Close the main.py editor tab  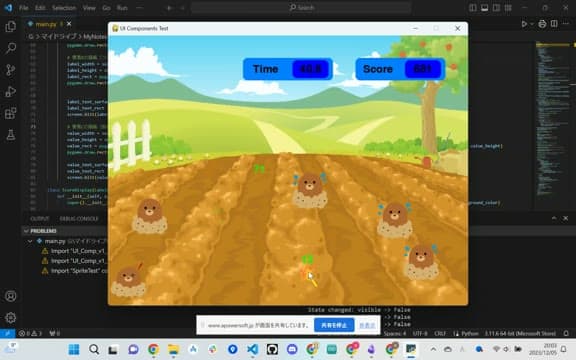coord(69,24)
